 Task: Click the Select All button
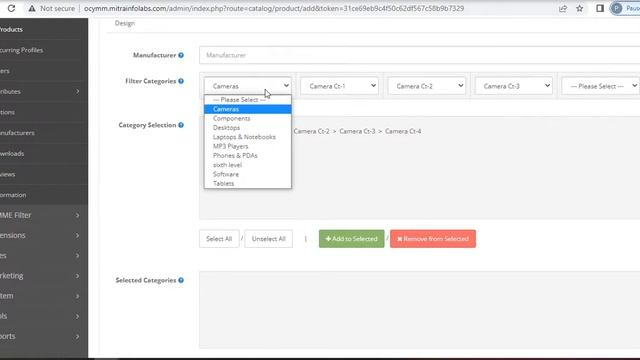(x=219, y=239)
